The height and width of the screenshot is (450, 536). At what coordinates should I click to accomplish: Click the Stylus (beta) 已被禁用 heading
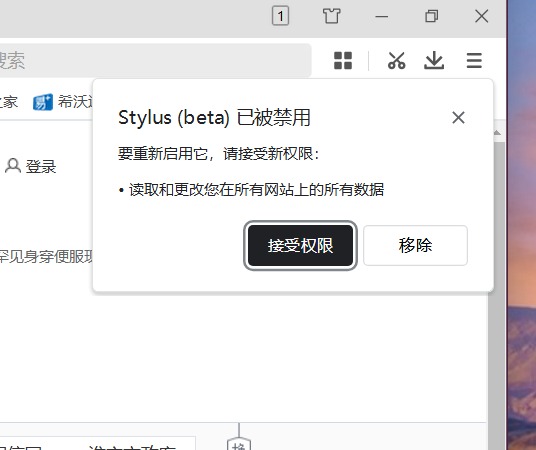[x=214, y=118]
